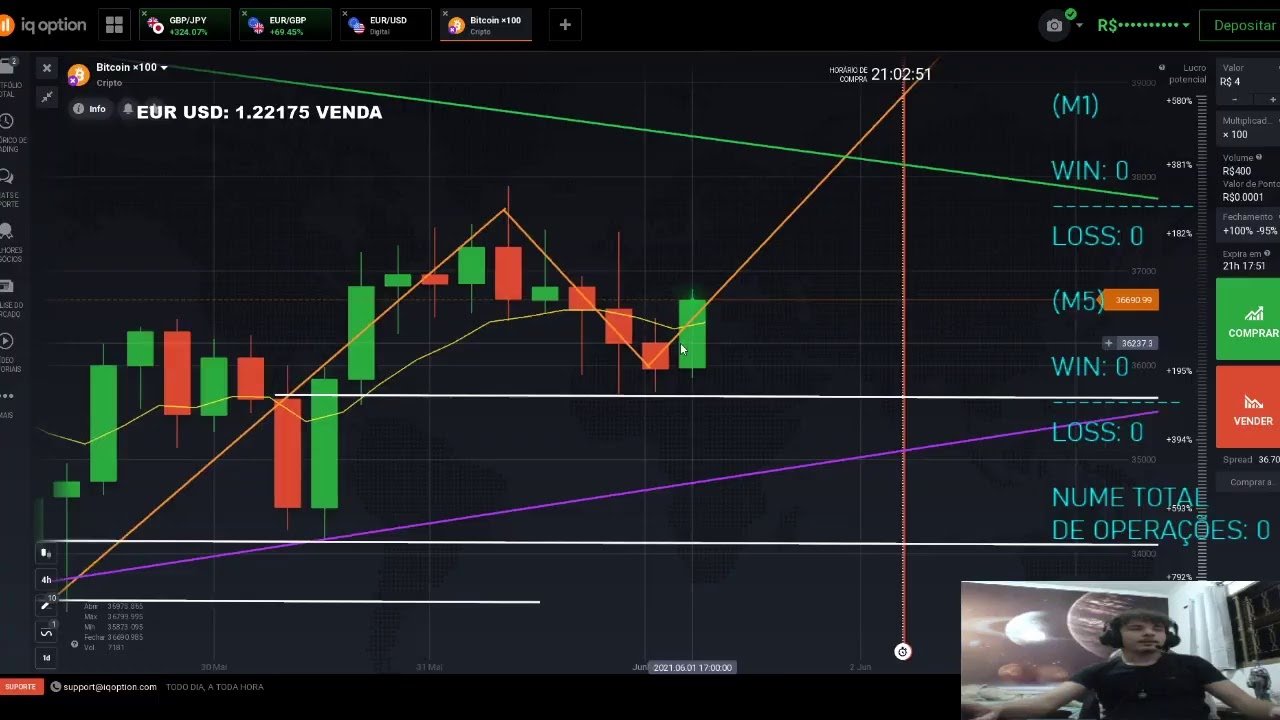Screen dimensions: 1280x720
Task: Switch to the EUR/USD Digital tab
Action: coord(385,25)
